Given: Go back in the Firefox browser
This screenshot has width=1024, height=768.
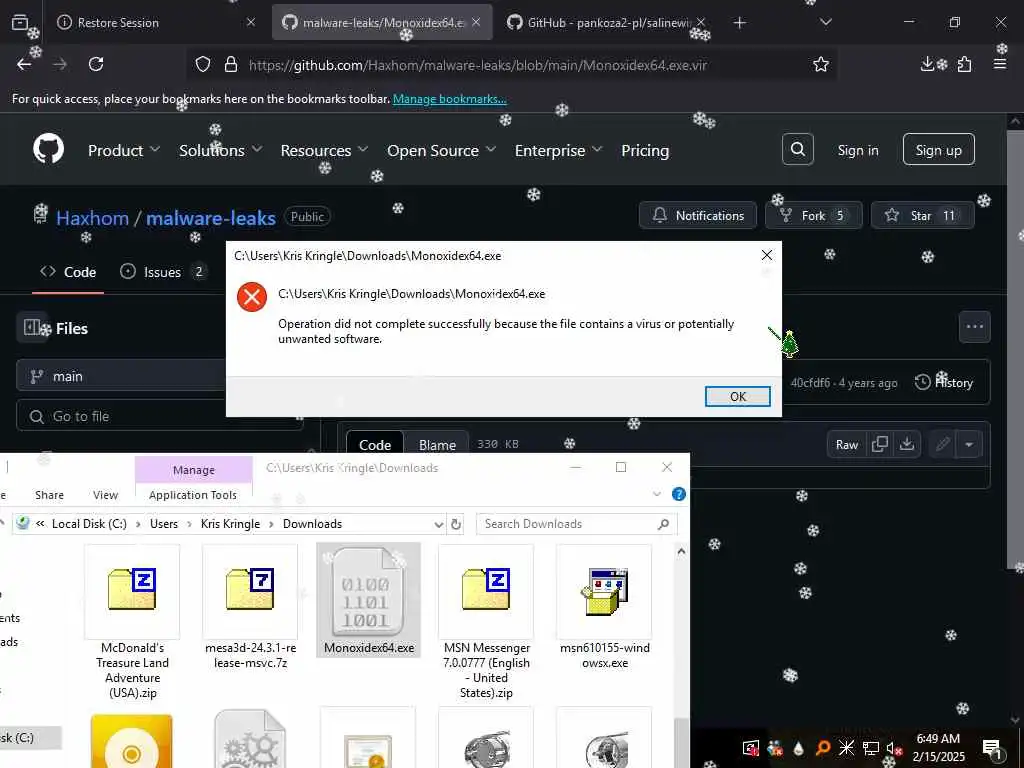Looking at the screenshot, I should pos(24,64).
